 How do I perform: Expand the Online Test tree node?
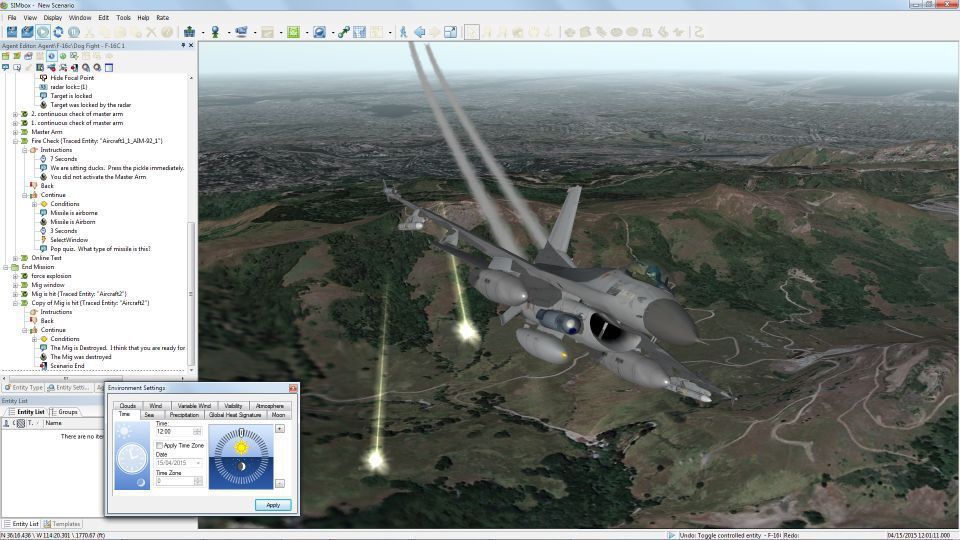[15, 258]
